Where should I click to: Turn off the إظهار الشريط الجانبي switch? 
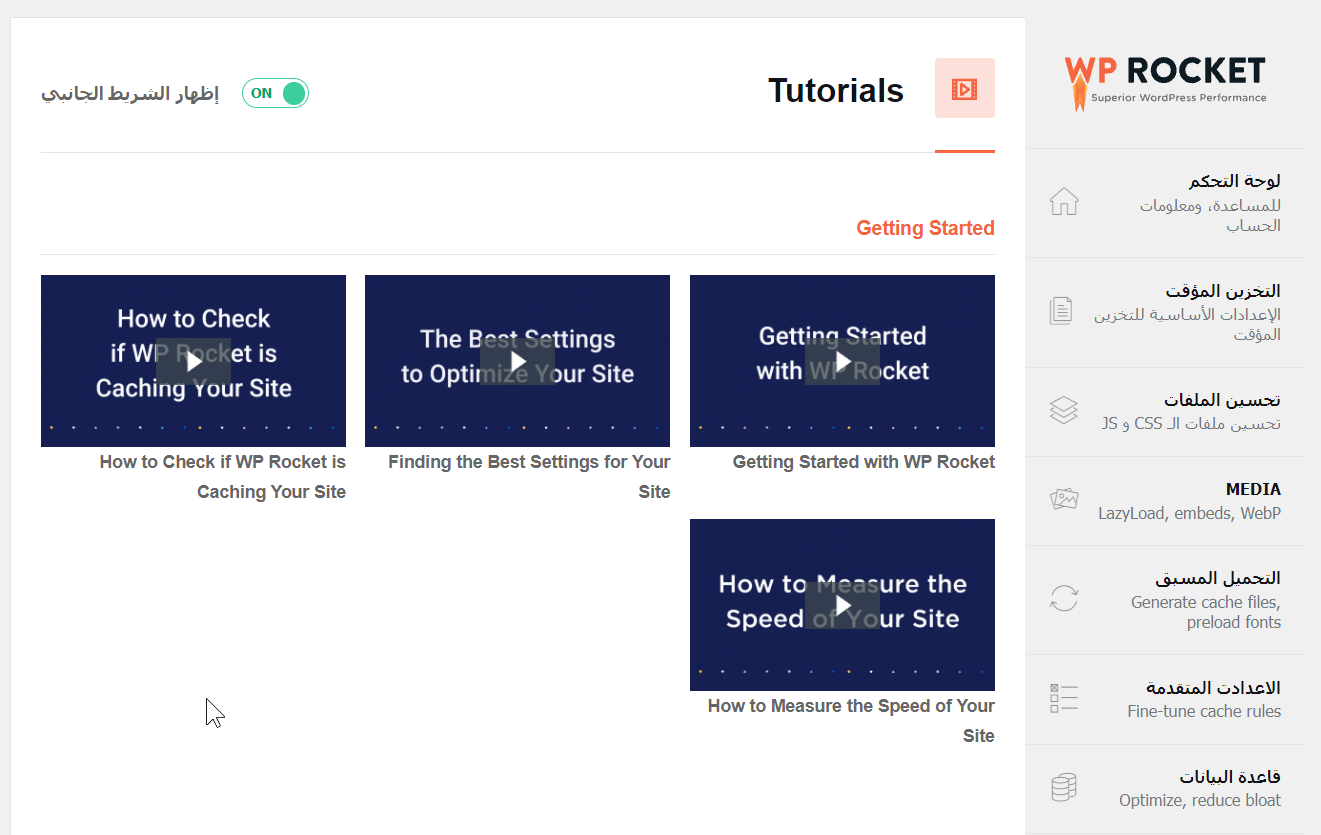coord(275,93)
